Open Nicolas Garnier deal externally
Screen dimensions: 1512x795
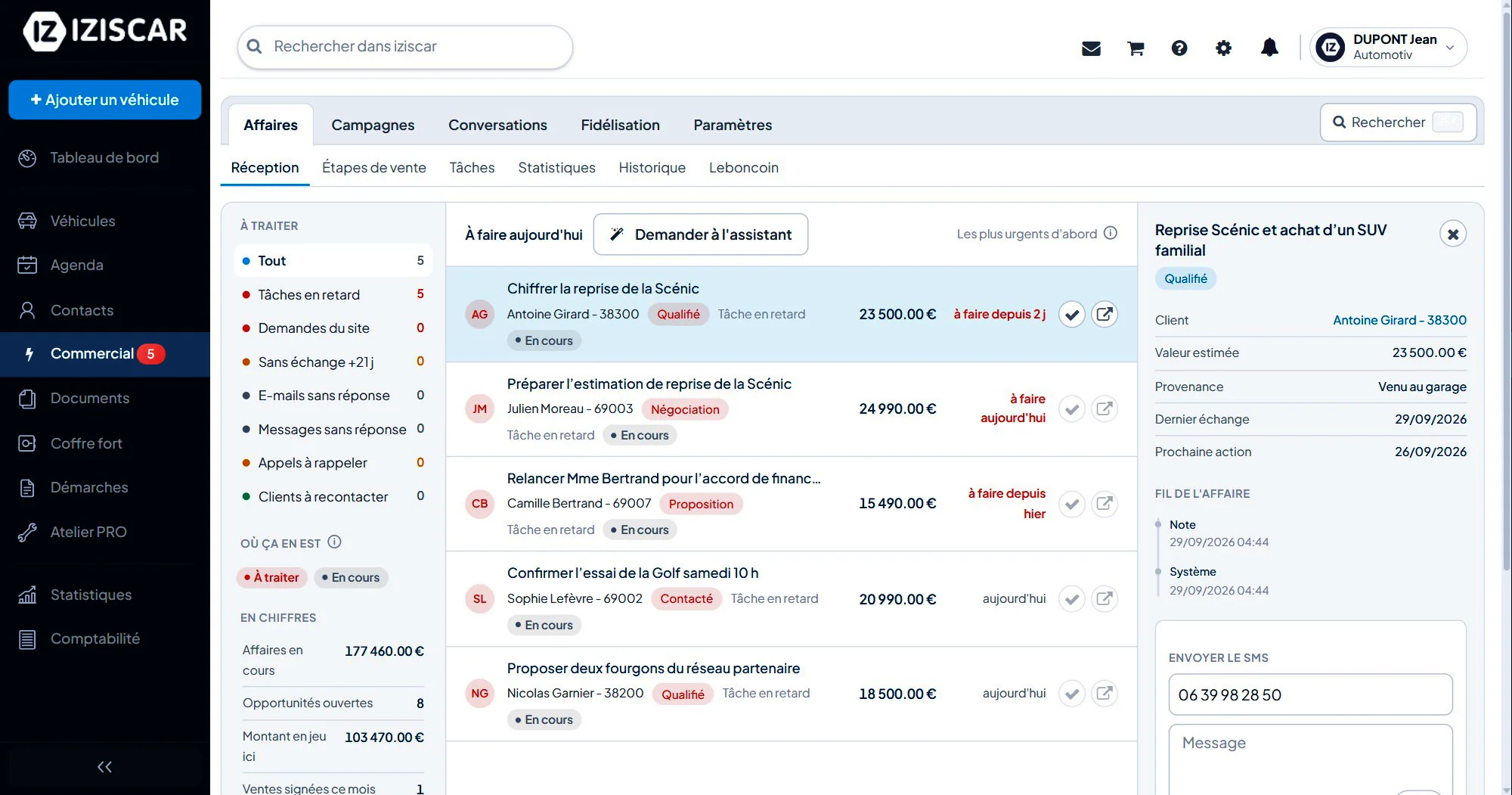point(1105,694)
